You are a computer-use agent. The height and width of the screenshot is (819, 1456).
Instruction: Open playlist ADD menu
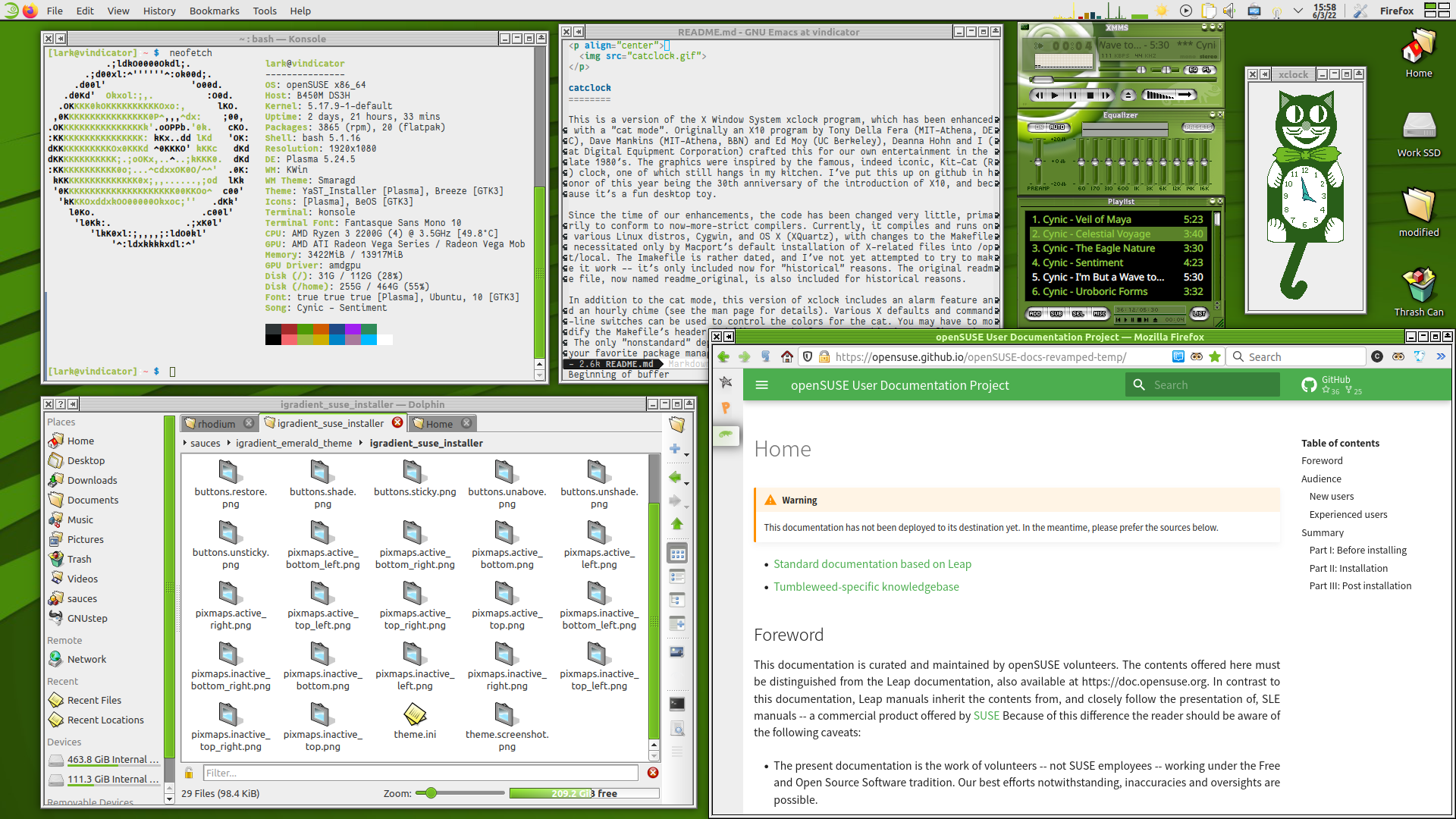[x=1035, y=313]
